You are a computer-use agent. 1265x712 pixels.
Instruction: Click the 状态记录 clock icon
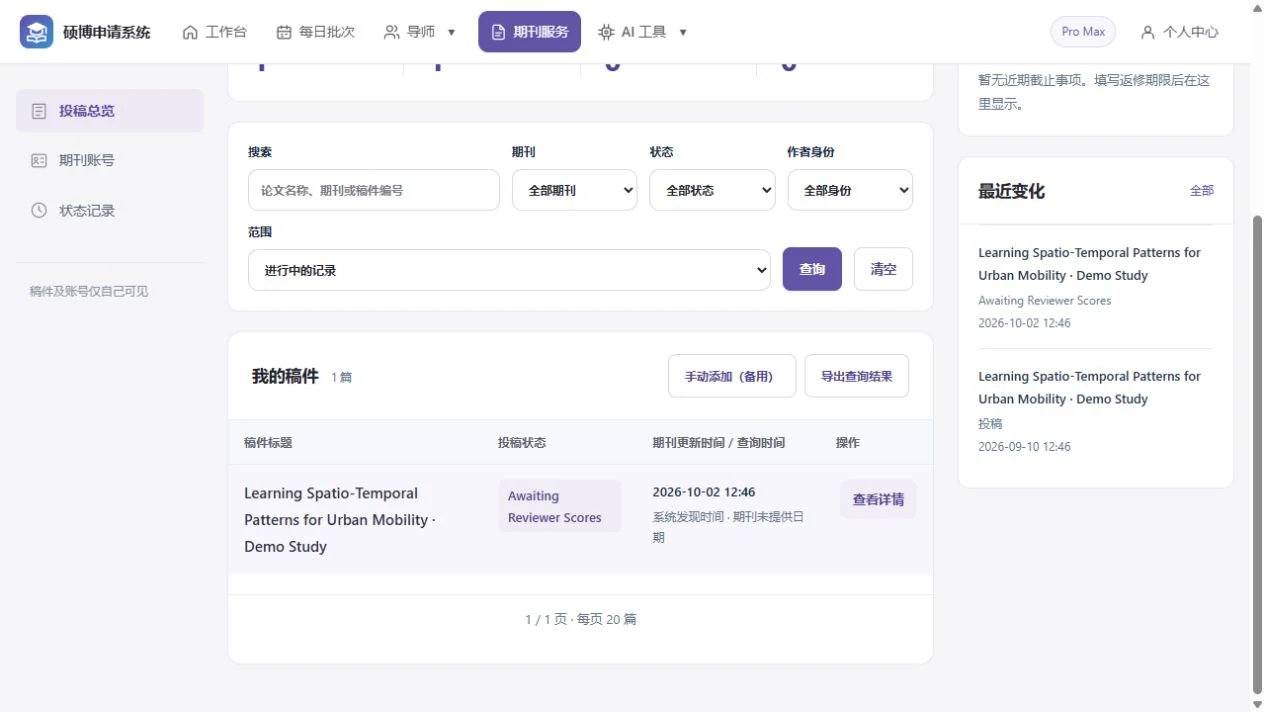pos(39,210)
